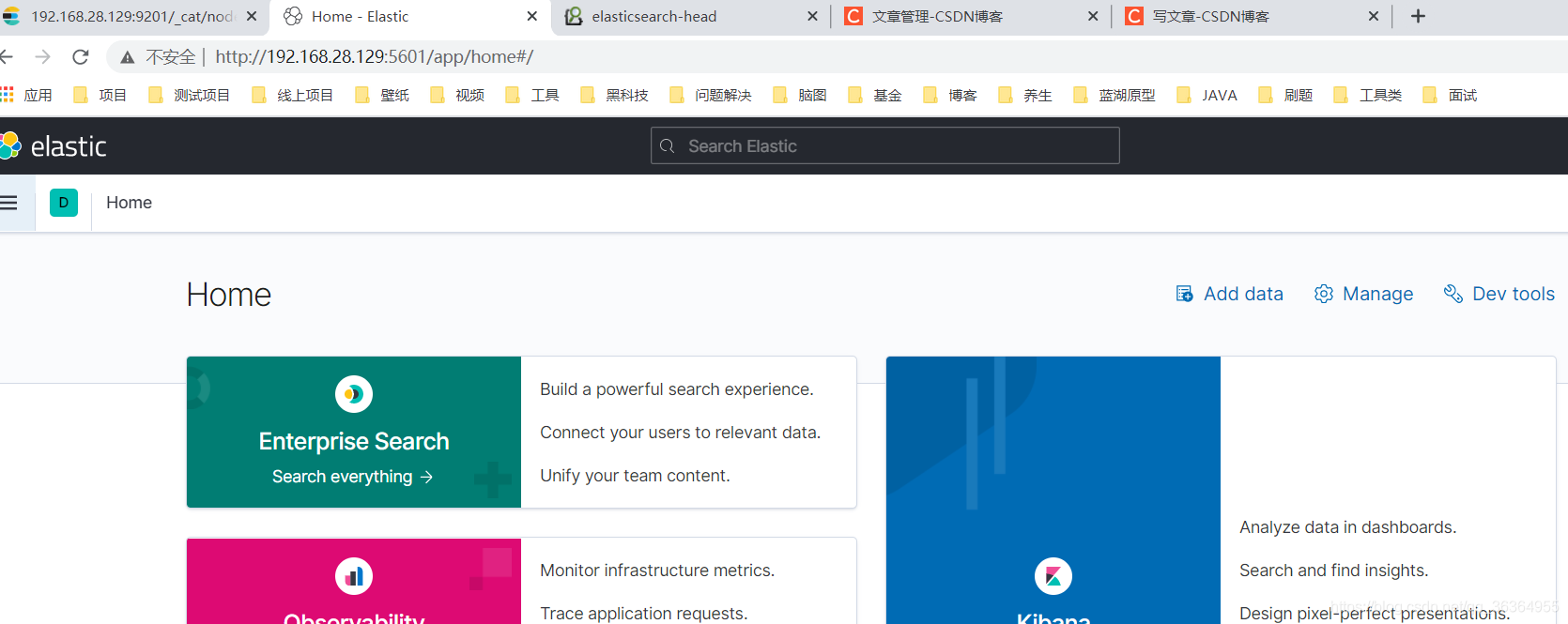
Task: Click the address bar URL
Action: click(375, 57)
